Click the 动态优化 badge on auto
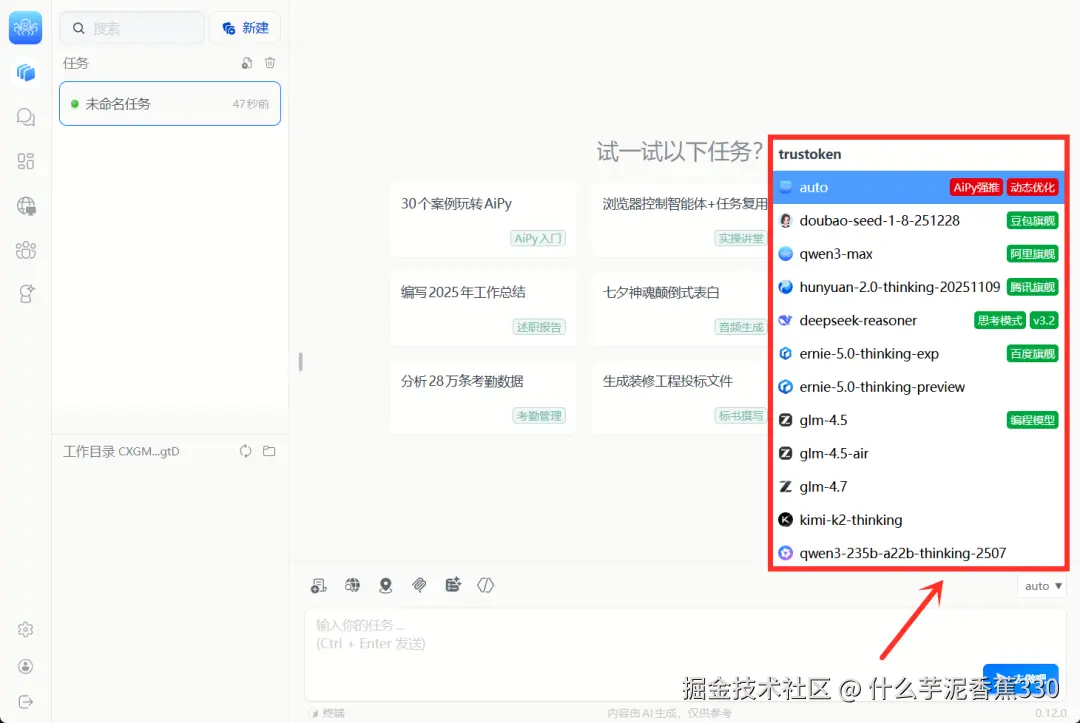 click(x=1032, y=187)
